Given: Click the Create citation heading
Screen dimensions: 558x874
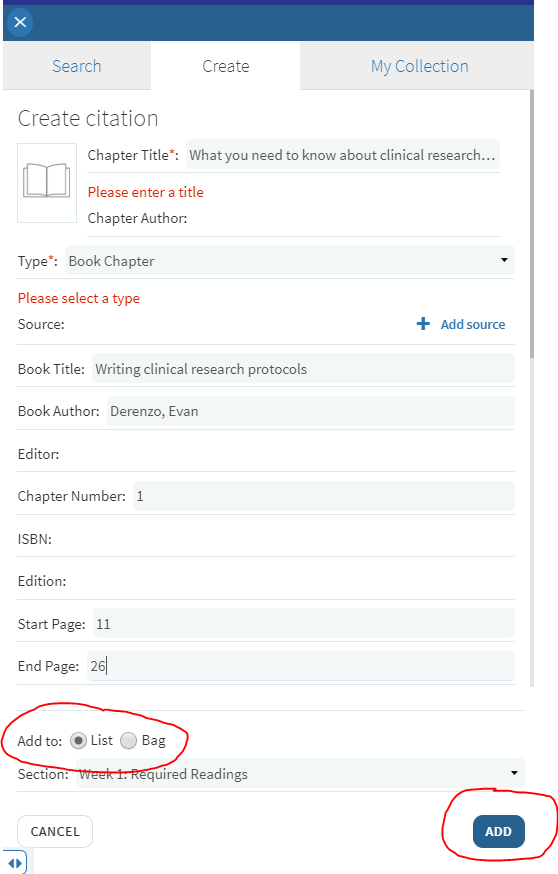Looking at the screenshot, I should 88,118.
